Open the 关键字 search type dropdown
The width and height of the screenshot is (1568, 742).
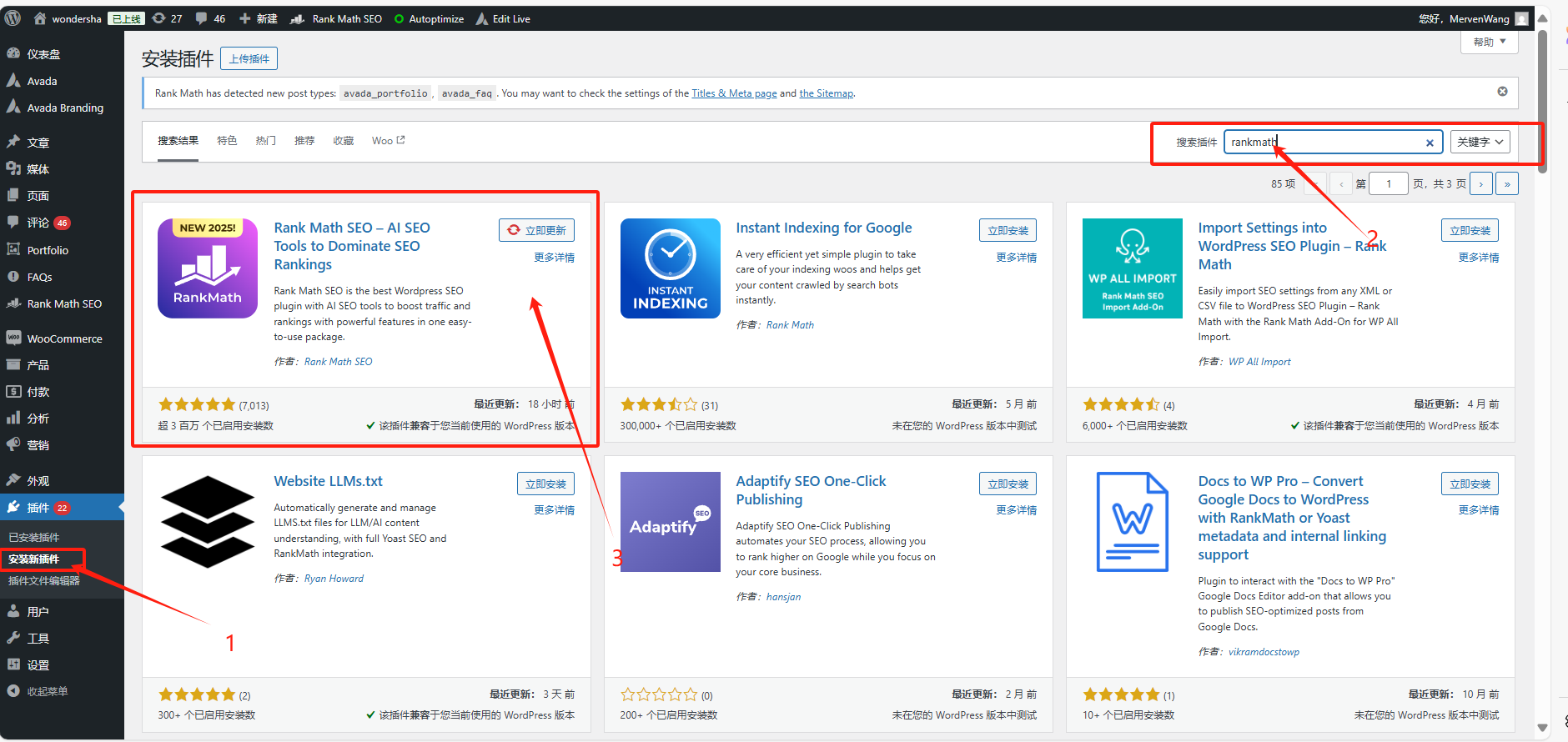click(1480, 142)
